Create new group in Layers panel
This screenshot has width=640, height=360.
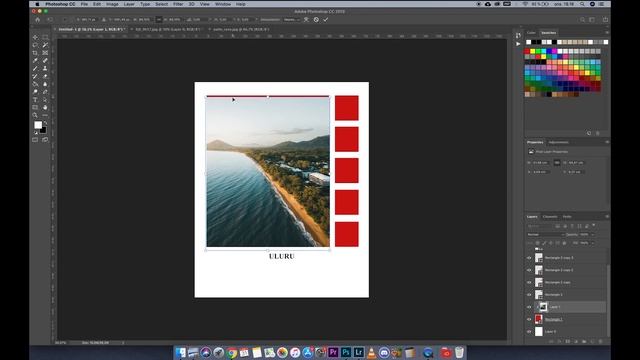click(584, 341)
